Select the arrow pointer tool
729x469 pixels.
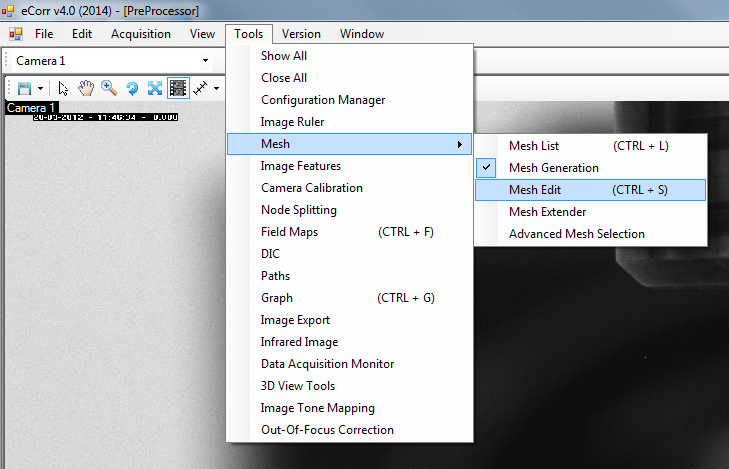(x=63, y=88)
